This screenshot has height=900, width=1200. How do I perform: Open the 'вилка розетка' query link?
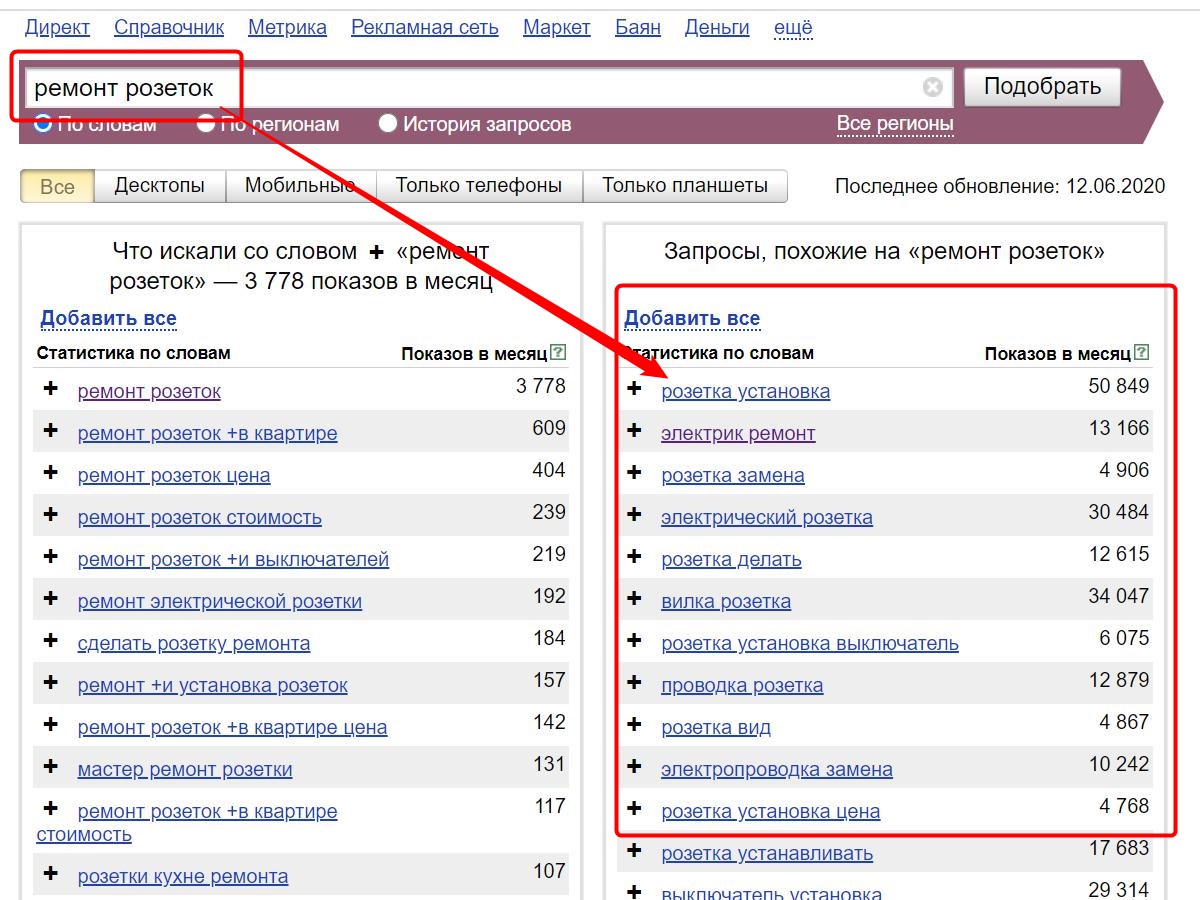tap(726, 601)
